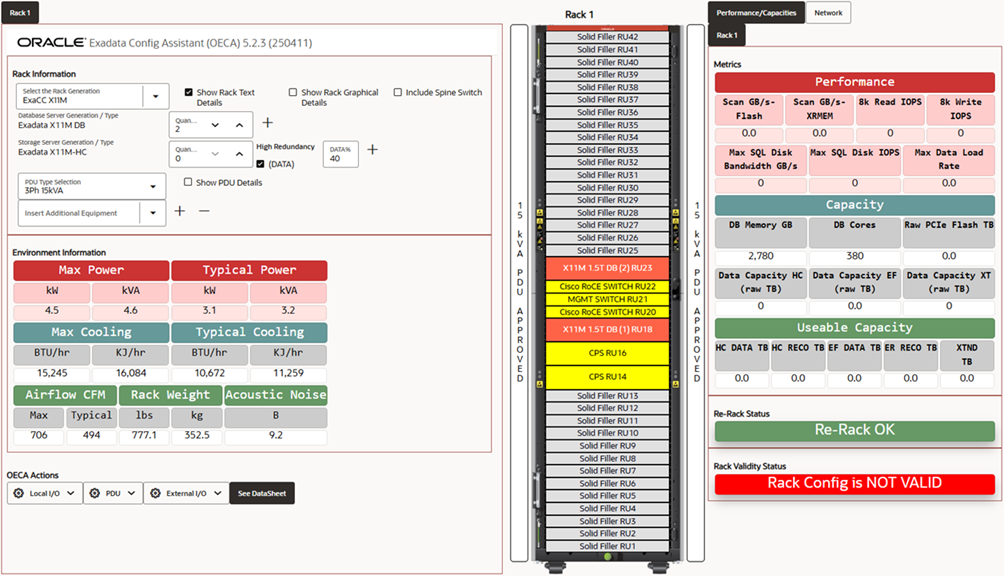This screenshot has width=1004, height=576.
Task: Enable Include Spine Switch checkbox
Action: click(x=398, y=92)
